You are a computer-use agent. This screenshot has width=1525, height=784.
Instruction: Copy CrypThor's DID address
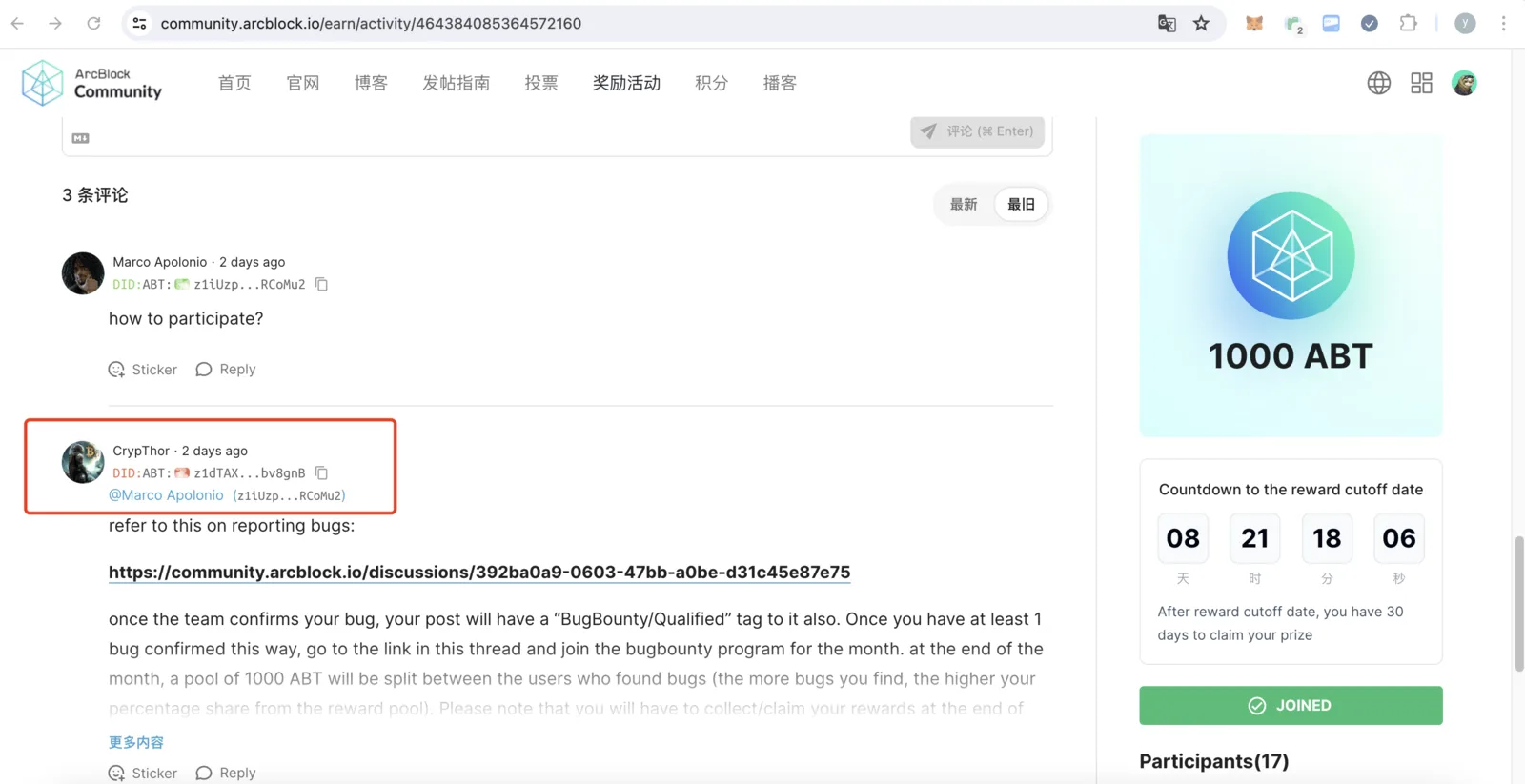pyautogui.click(x=322, y=472)
